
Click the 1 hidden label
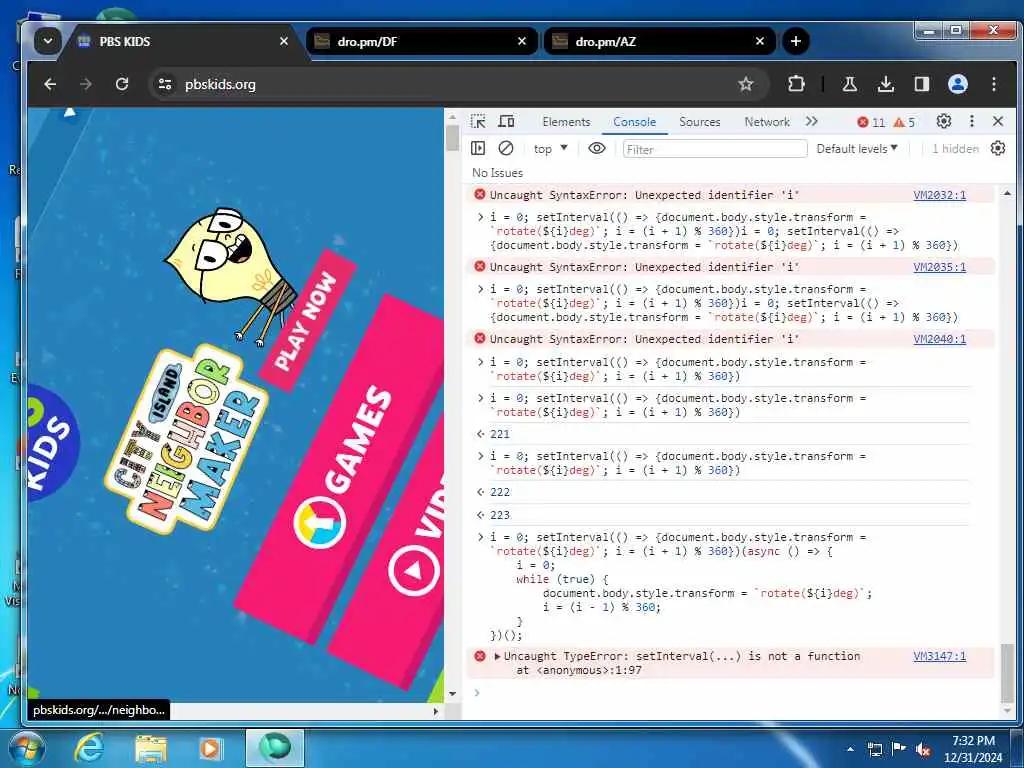pyautogui.click(x=955, y=149)
